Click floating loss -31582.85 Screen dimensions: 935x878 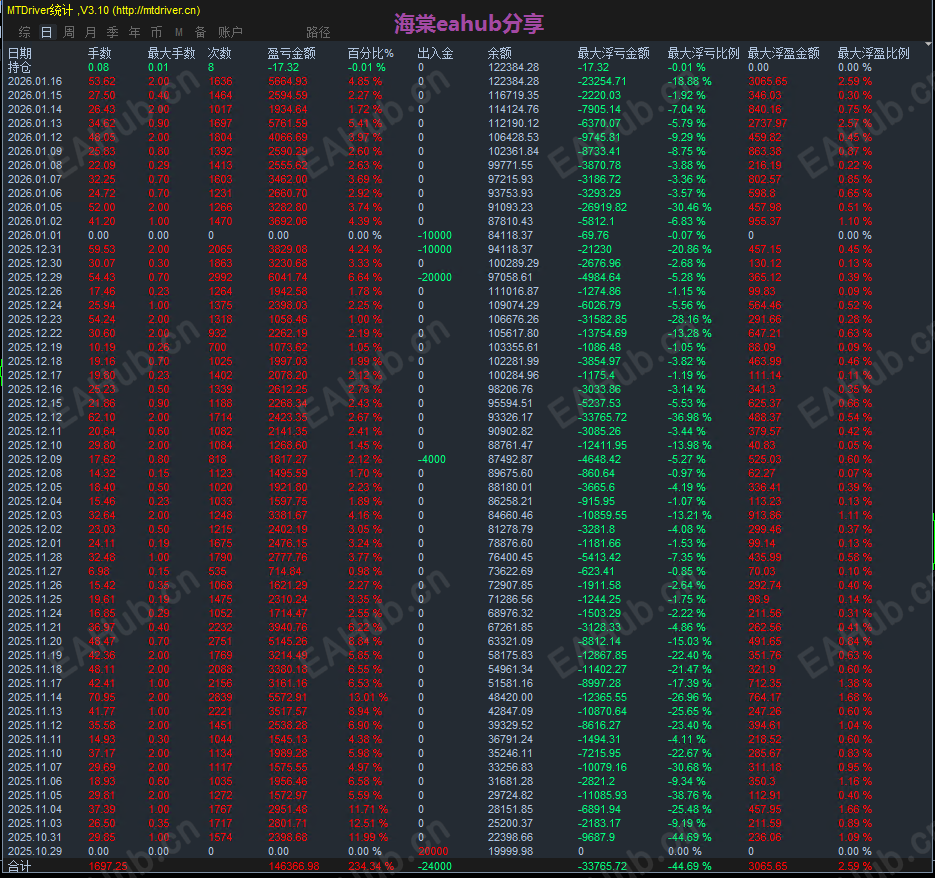(602, 319)
